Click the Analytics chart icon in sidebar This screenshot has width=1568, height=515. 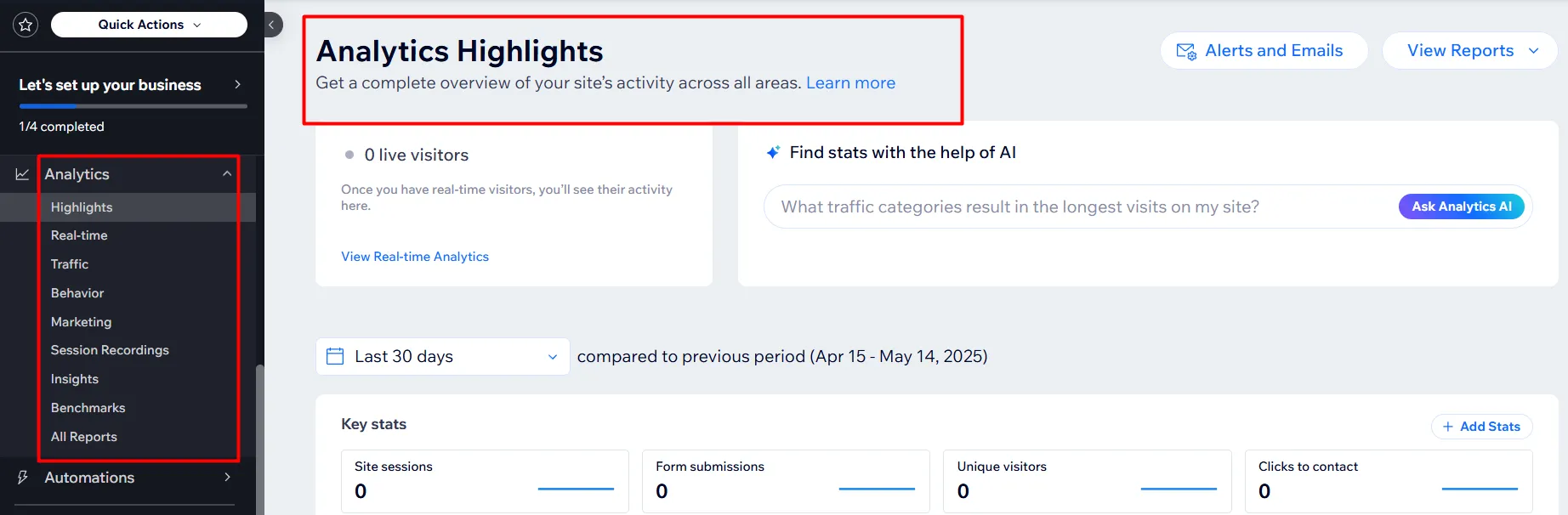(23, 174)
